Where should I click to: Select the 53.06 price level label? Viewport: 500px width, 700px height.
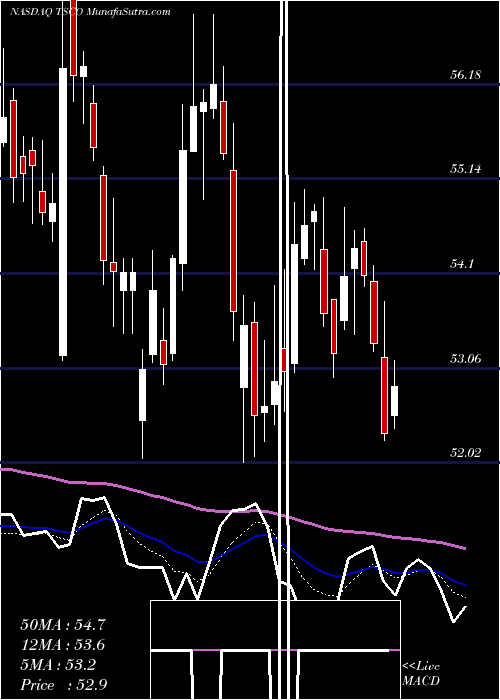click(465, 358)
